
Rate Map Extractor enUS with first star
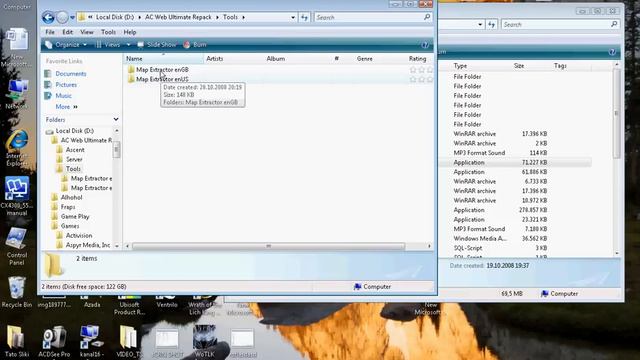click(413, 79)
